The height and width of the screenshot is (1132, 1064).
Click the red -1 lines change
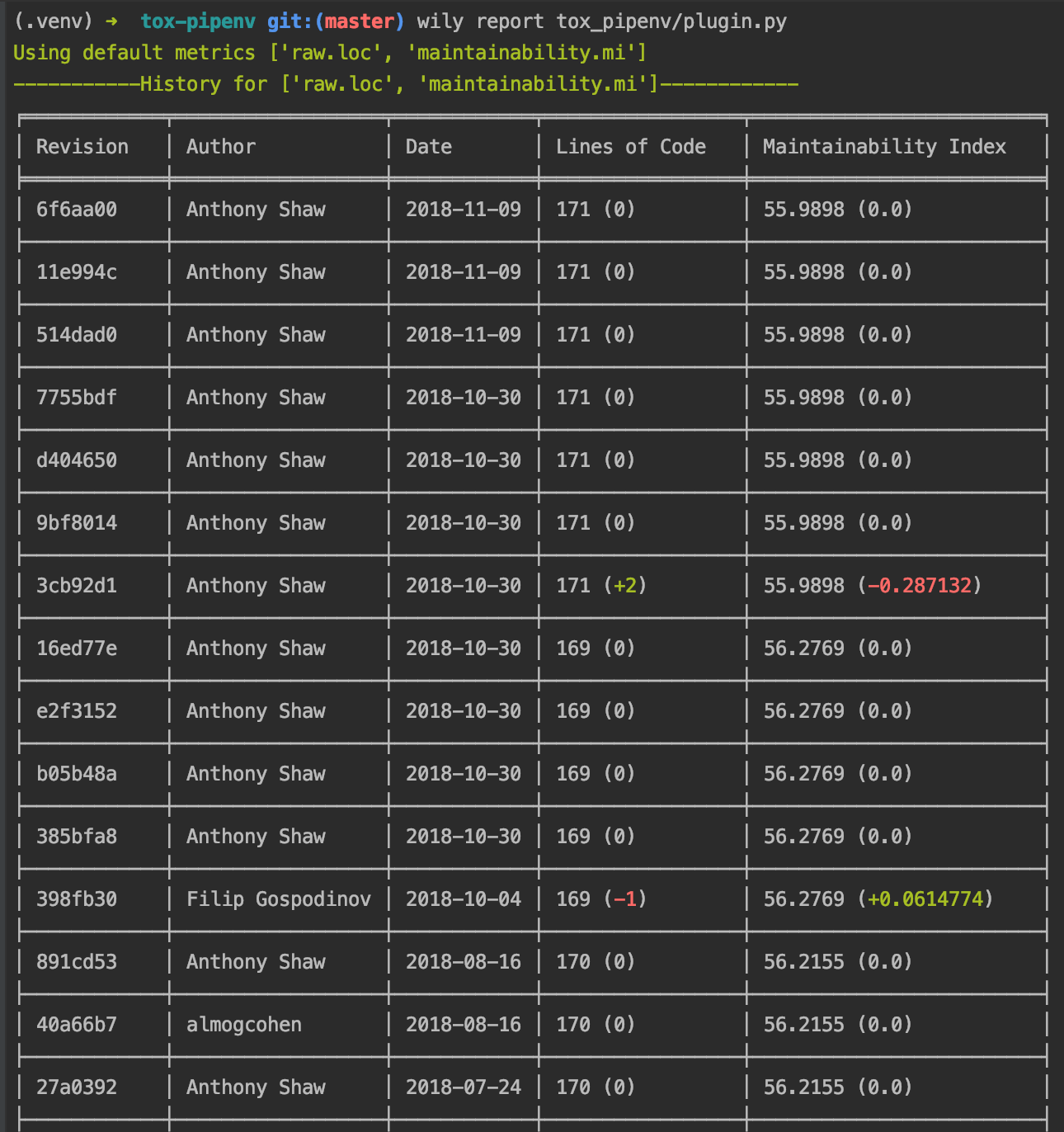click(625, 899)
